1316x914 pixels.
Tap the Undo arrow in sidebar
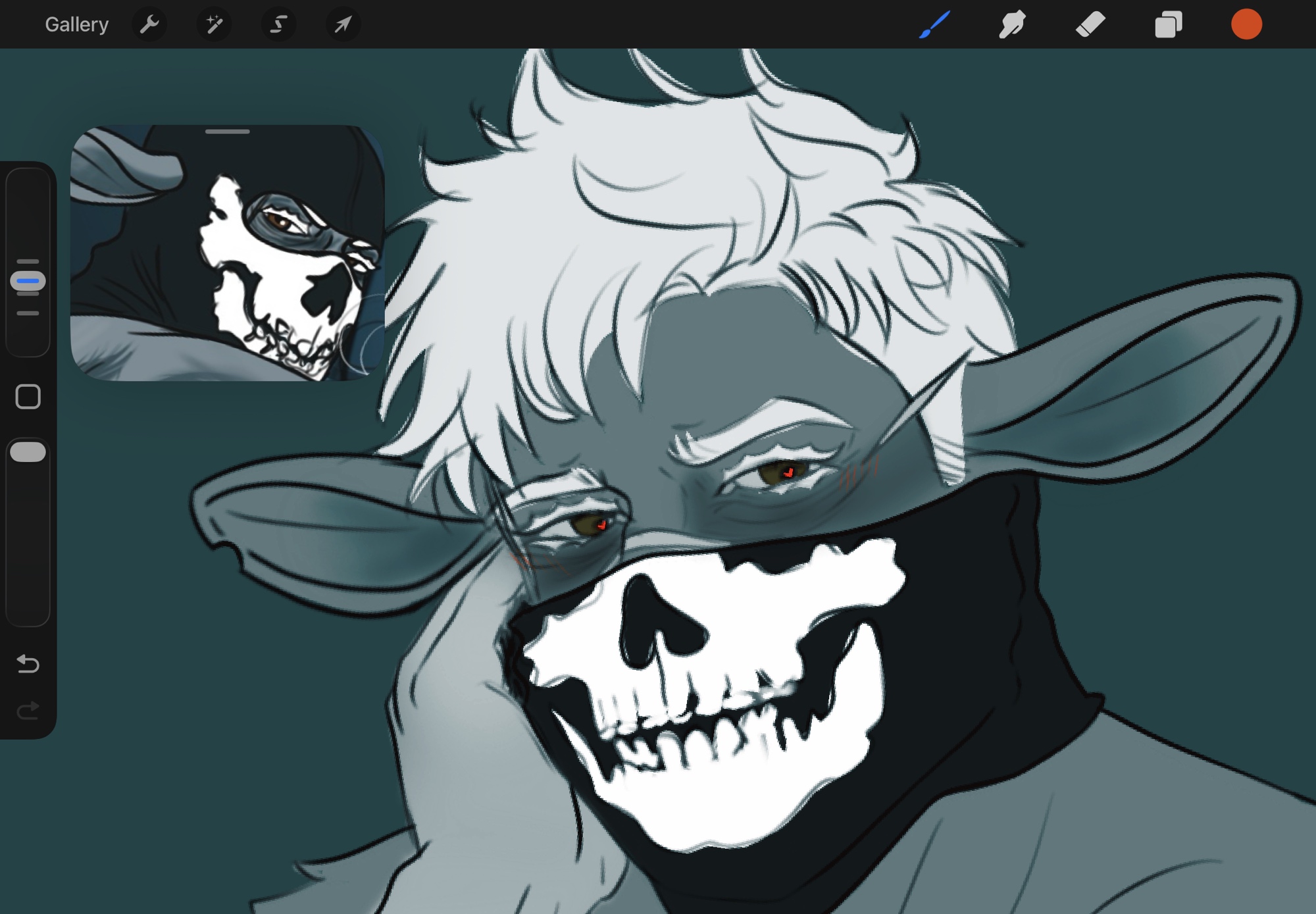[x=28, y=663]
